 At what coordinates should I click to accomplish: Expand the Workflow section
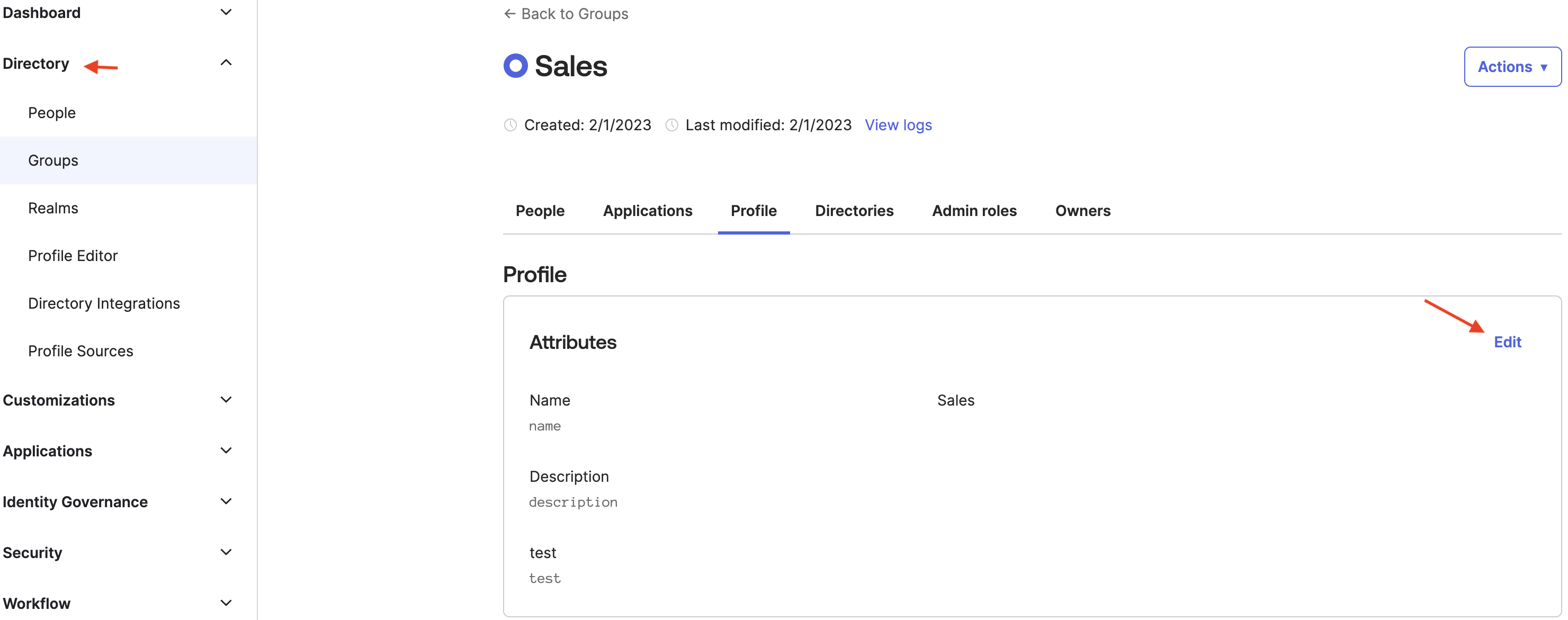[x=226, y=603]
